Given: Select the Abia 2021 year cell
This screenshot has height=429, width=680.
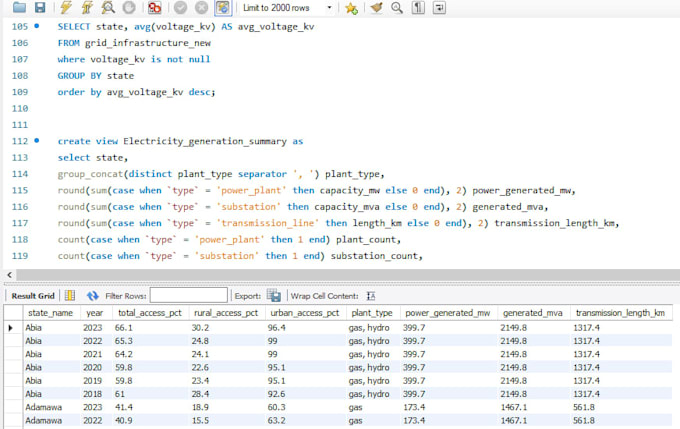Looking at the screenshot, I should (96, 354).
